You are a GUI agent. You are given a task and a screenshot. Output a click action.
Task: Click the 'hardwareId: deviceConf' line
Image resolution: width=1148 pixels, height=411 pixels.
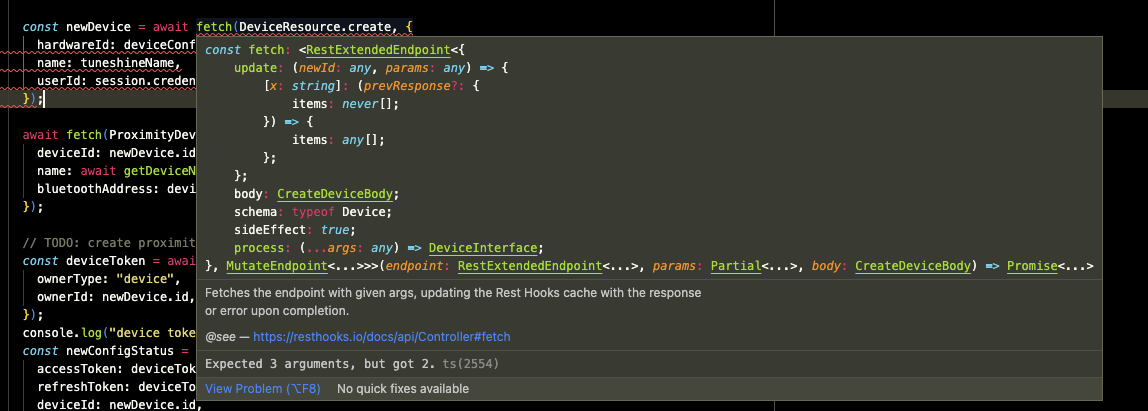point(116,45)
